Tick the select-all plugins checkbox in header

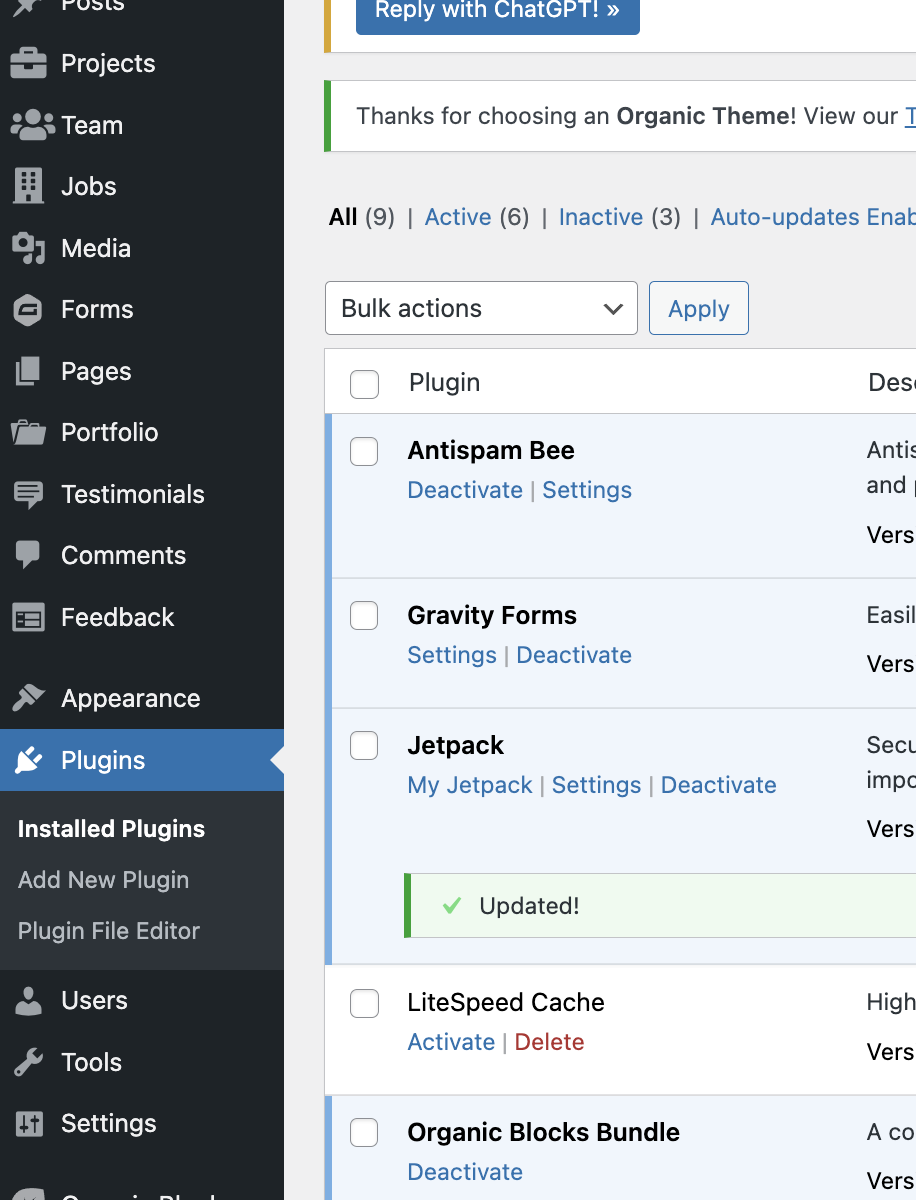[x=364, y=384]
